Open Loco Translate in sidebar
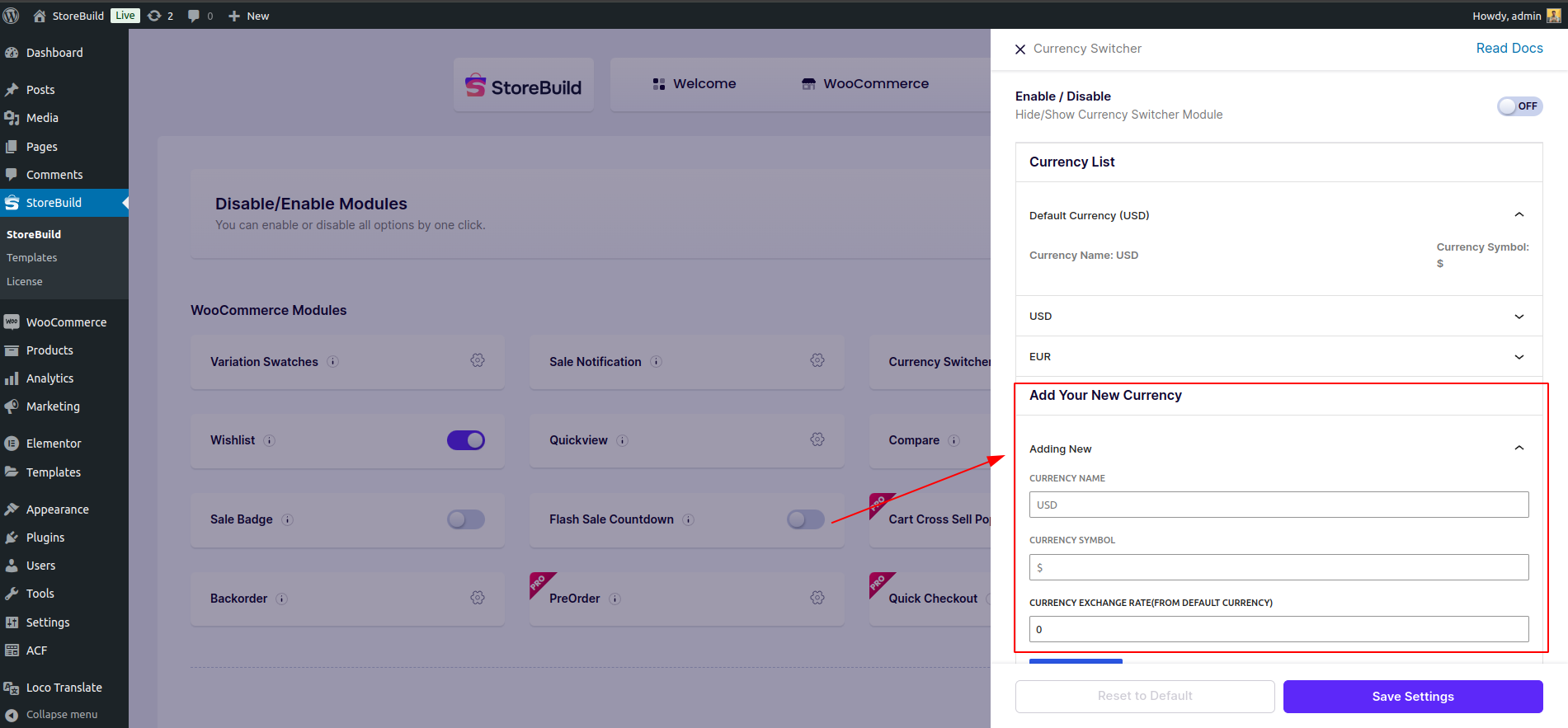The image size is (1568, 728). pyautogui.click(x=64, y=688)
